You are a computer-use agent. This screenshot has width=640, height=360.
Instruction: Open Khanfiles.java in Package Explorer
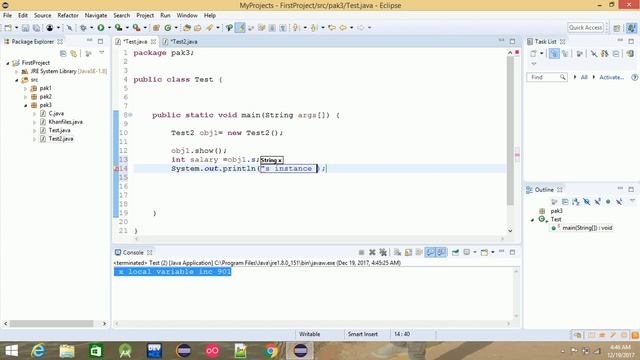tap(65, 122)
